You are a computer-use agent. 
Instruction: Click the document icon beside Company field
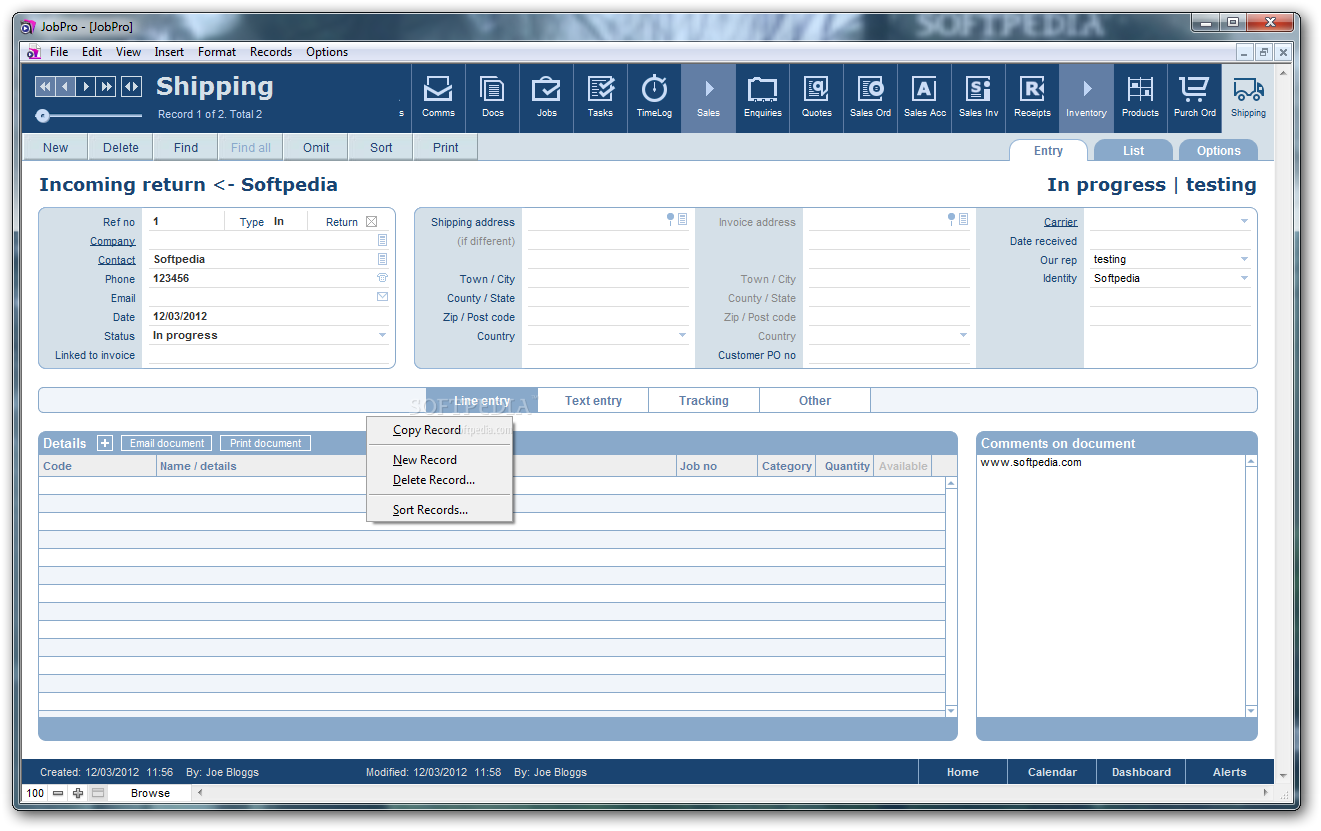coord(382,241)
